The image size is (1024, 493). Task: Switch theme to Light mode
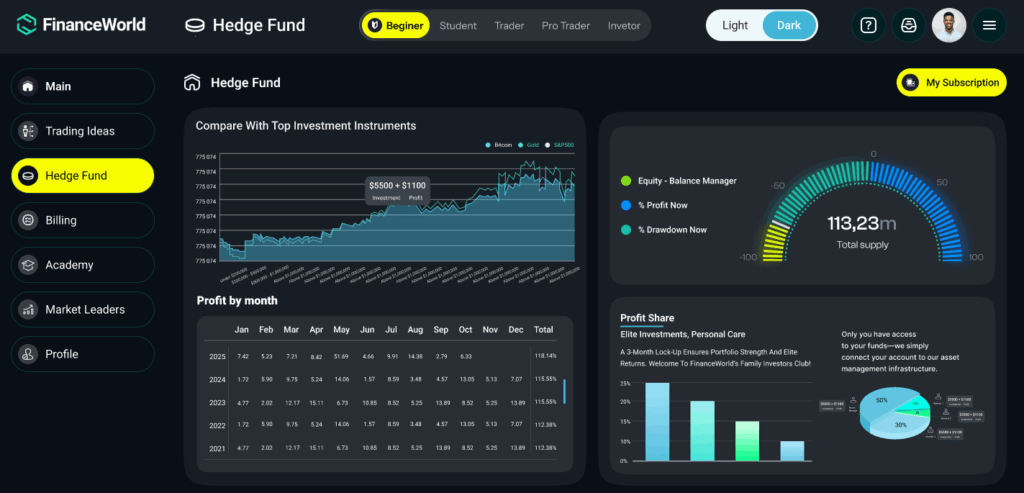(x=735, y=26)
